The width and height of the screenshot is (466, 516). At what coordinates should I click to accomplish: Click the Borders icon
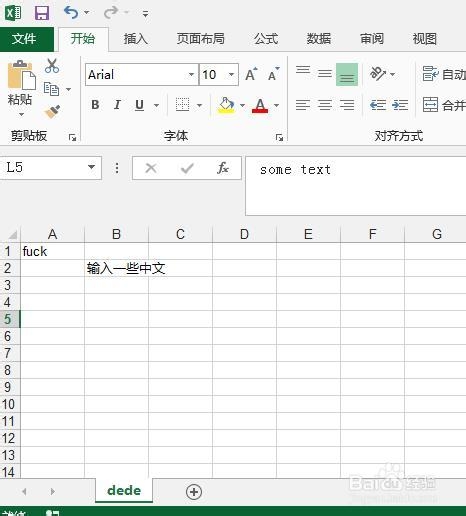(x=182, y=105)
